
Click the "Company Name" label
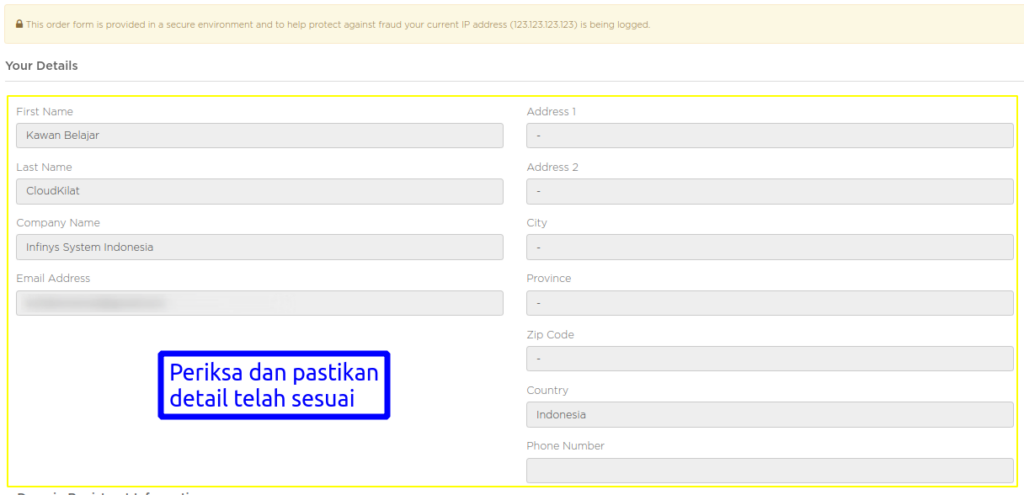pyautogui.click(x=58, y=223)
